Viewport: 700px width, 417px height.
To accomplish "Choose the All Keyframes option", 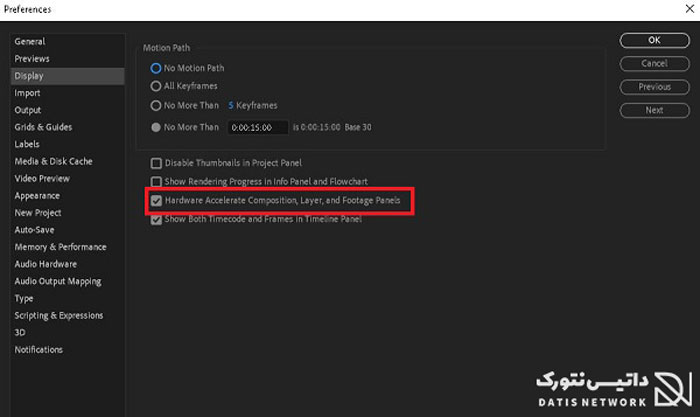I will [155, 86].
